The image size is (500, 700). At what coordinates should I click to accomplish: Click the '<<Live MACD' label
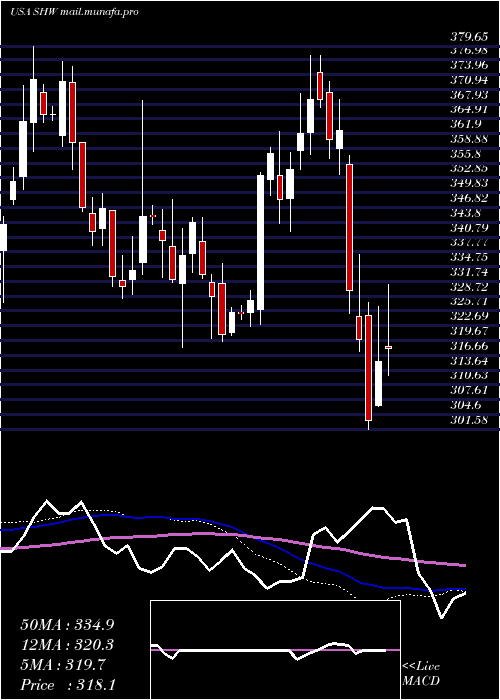pos(421,674)
